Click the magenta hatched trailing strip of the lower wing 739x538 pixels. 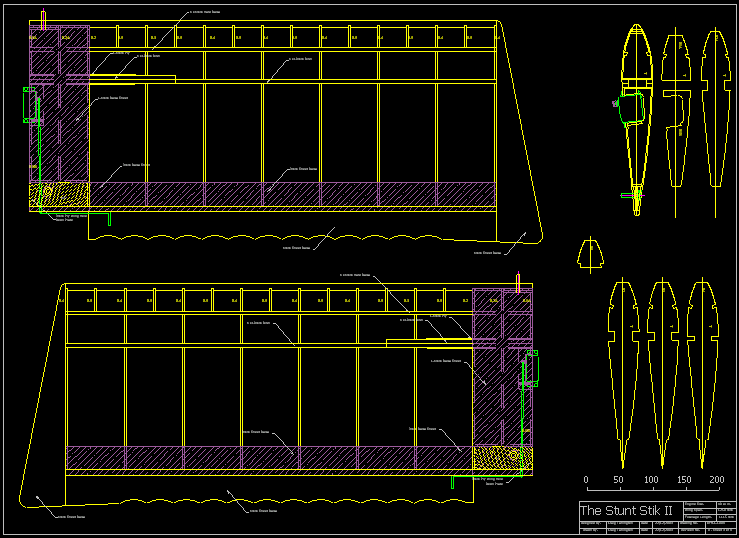click(270, 457)
